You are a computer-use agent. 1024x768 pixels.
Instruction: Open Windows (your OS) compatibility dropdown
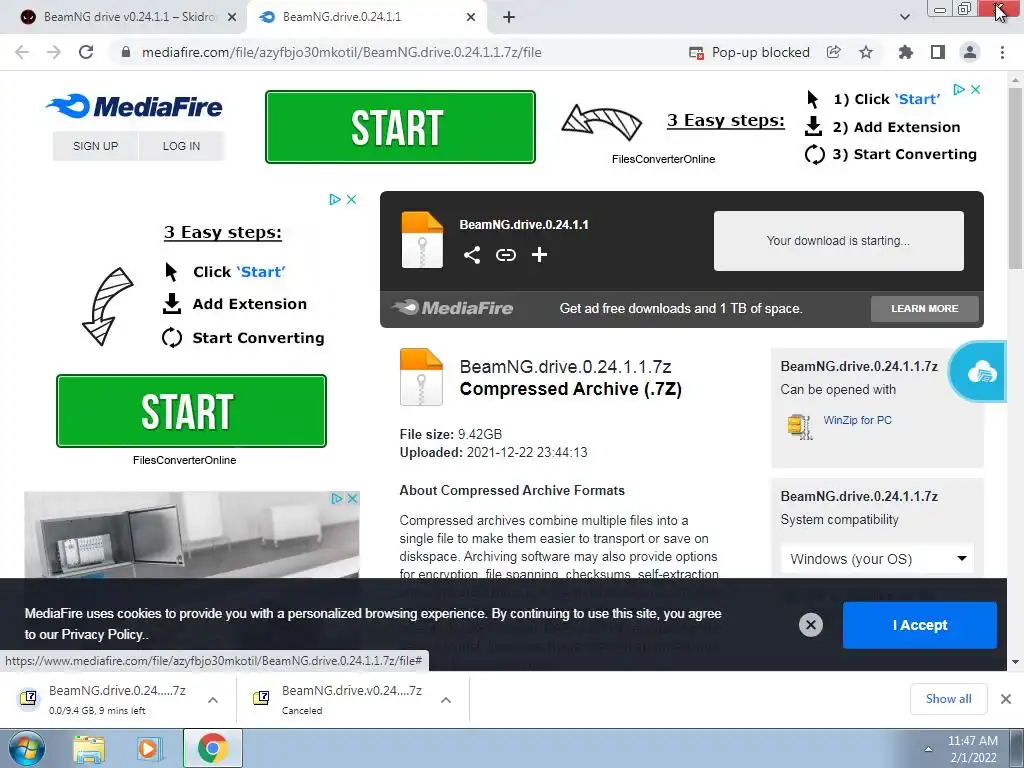tap(877, 559)
